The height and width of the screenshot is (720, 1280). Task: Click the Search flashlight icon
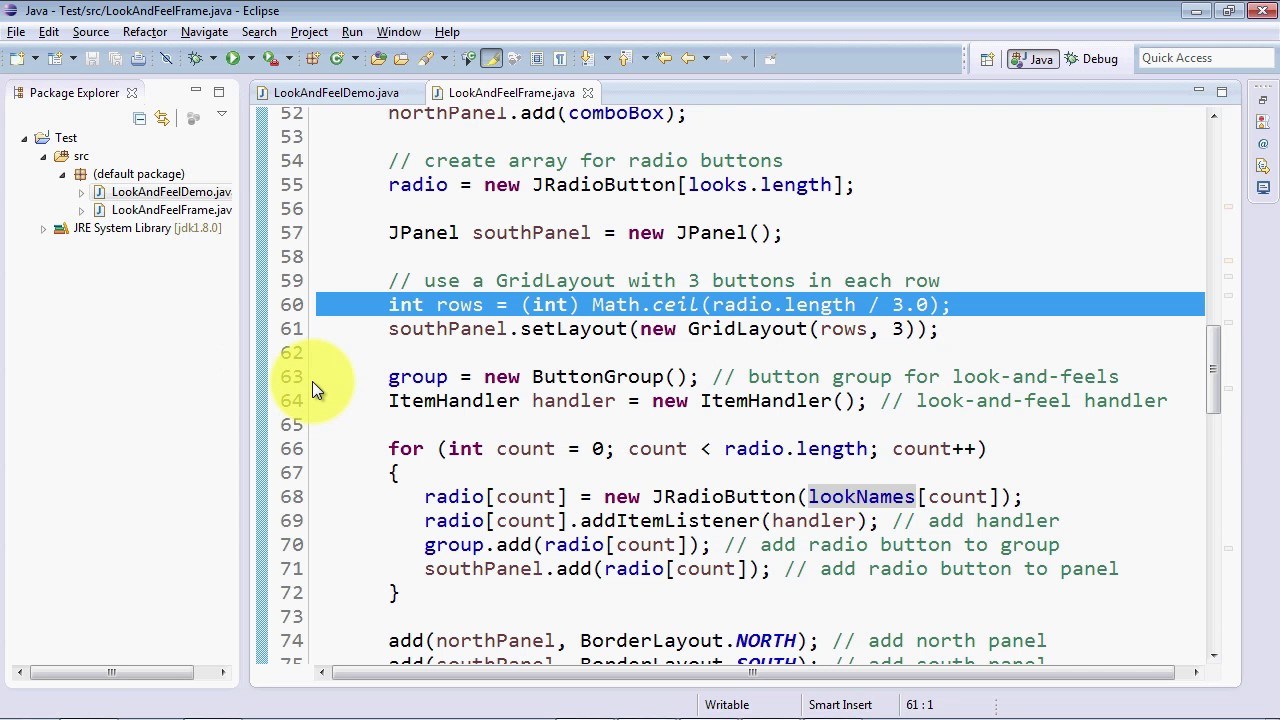click(x=425, y=58)
